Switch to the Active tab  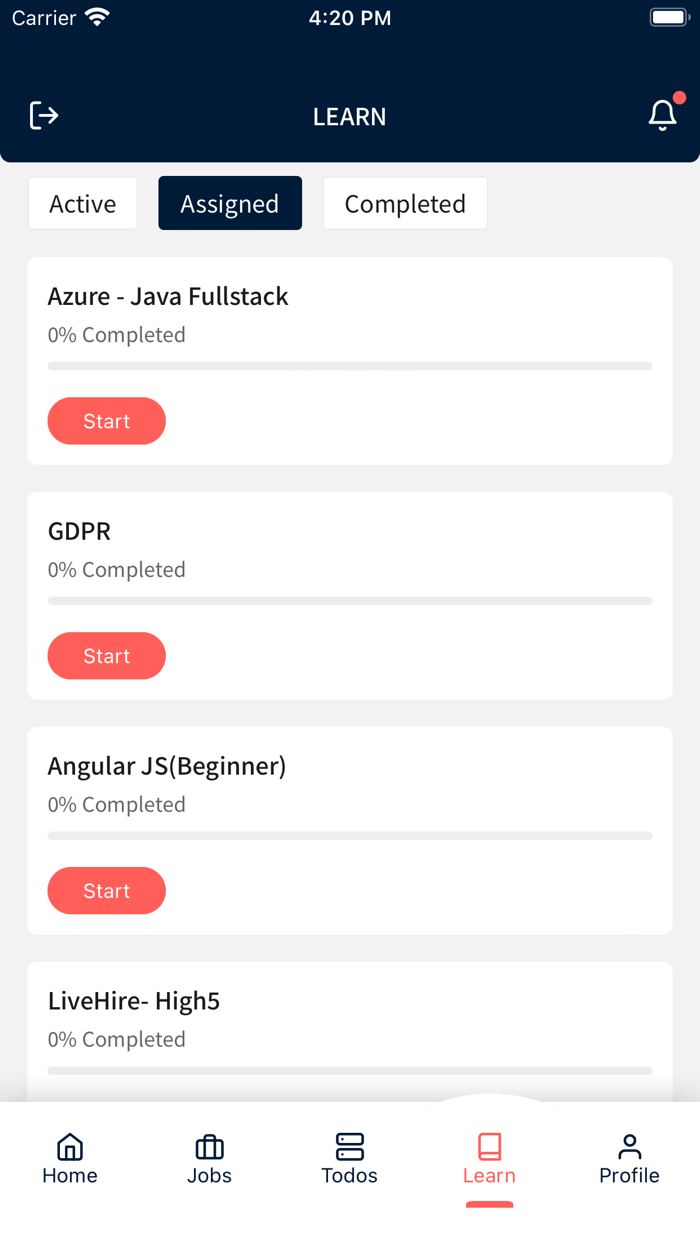(83, 204)
